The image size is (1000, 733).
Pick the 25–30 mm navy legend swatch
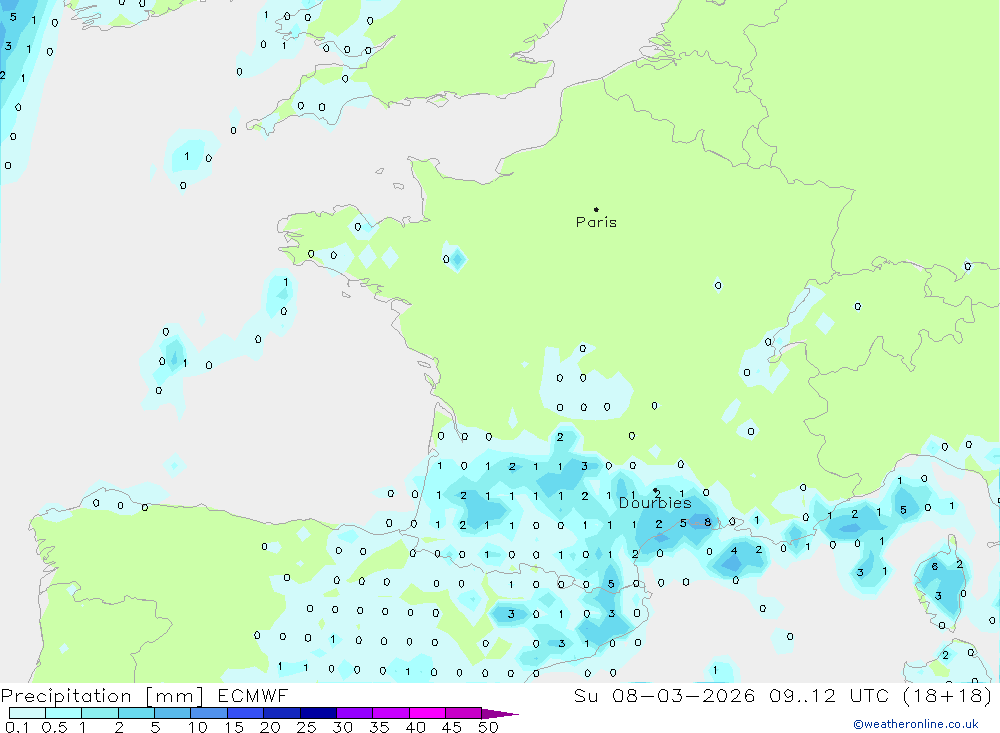point(318,713)
